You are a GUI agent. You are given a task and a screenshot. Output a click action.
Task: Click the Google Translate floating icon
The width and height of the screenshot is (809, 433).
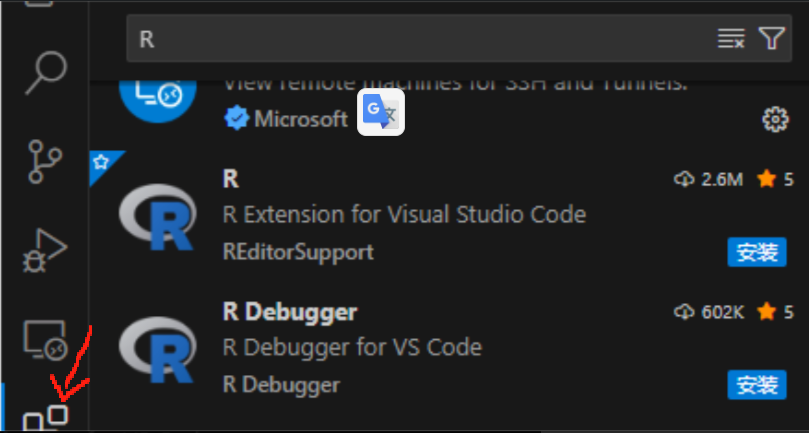381,112
